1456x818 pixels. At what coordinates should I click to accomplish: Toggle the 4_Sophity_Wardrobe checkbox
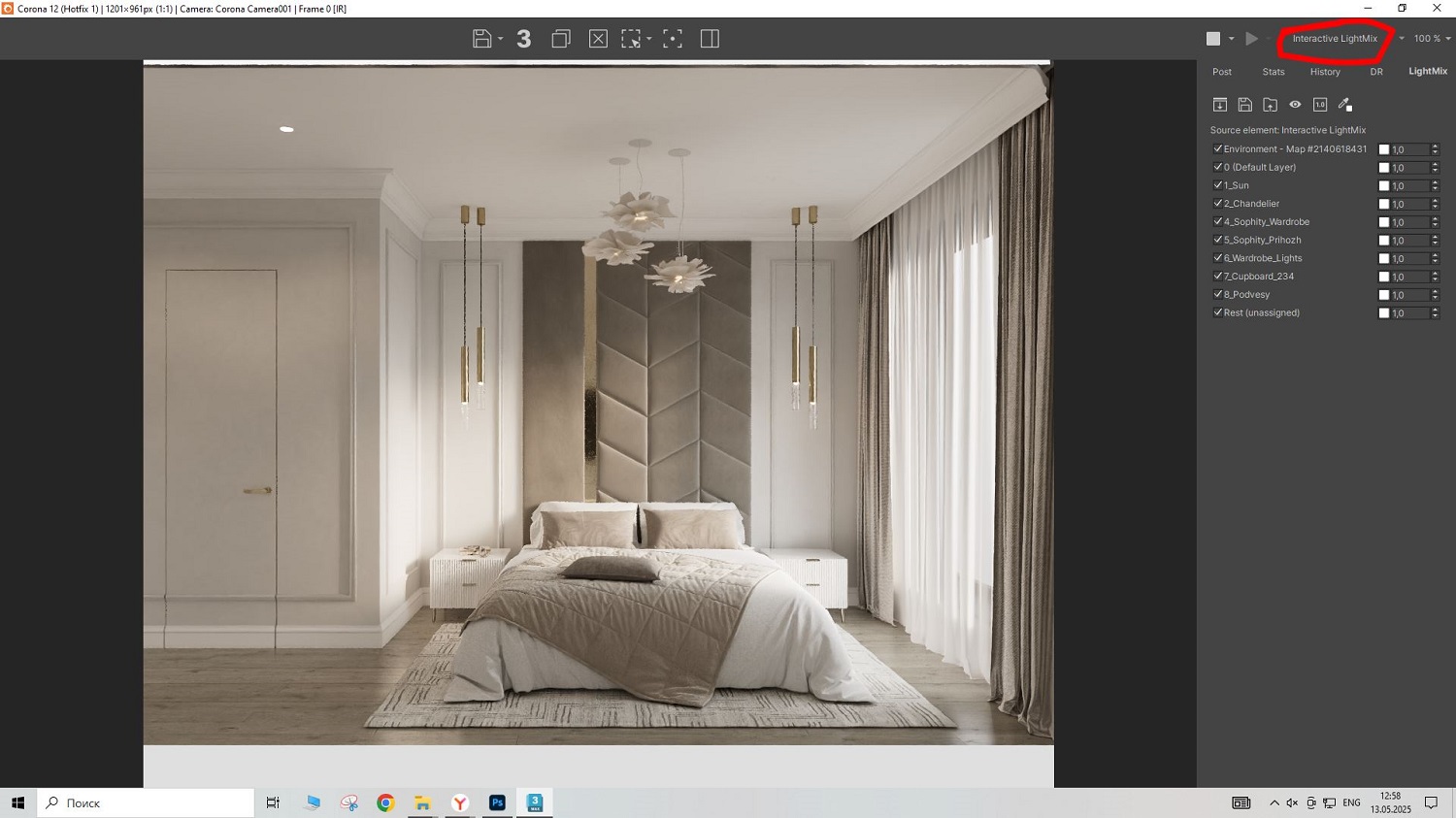click(1217, 221)
